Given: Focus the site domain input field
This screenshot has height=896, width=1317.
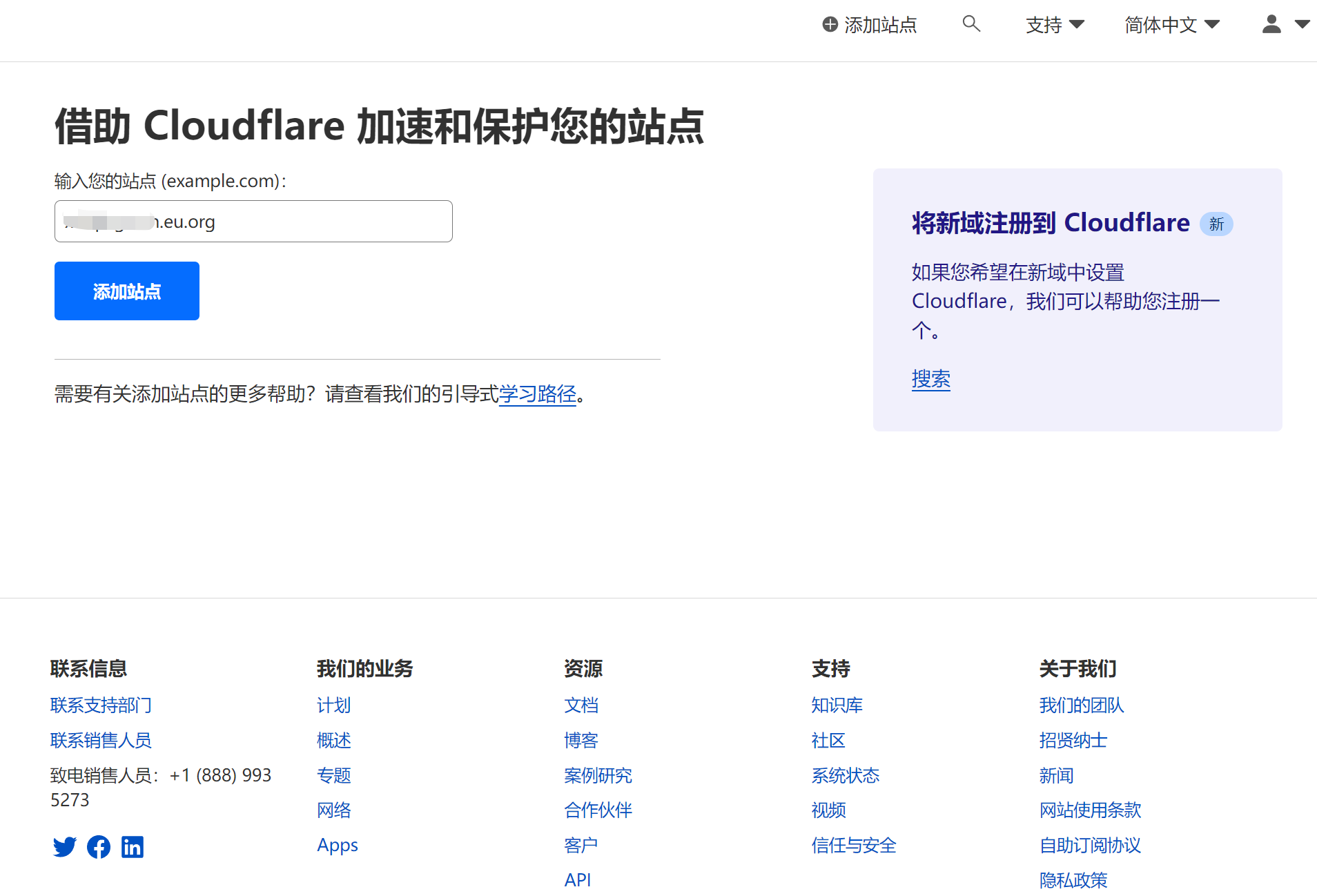Looking at the screenshot, I should pos(253,222).
